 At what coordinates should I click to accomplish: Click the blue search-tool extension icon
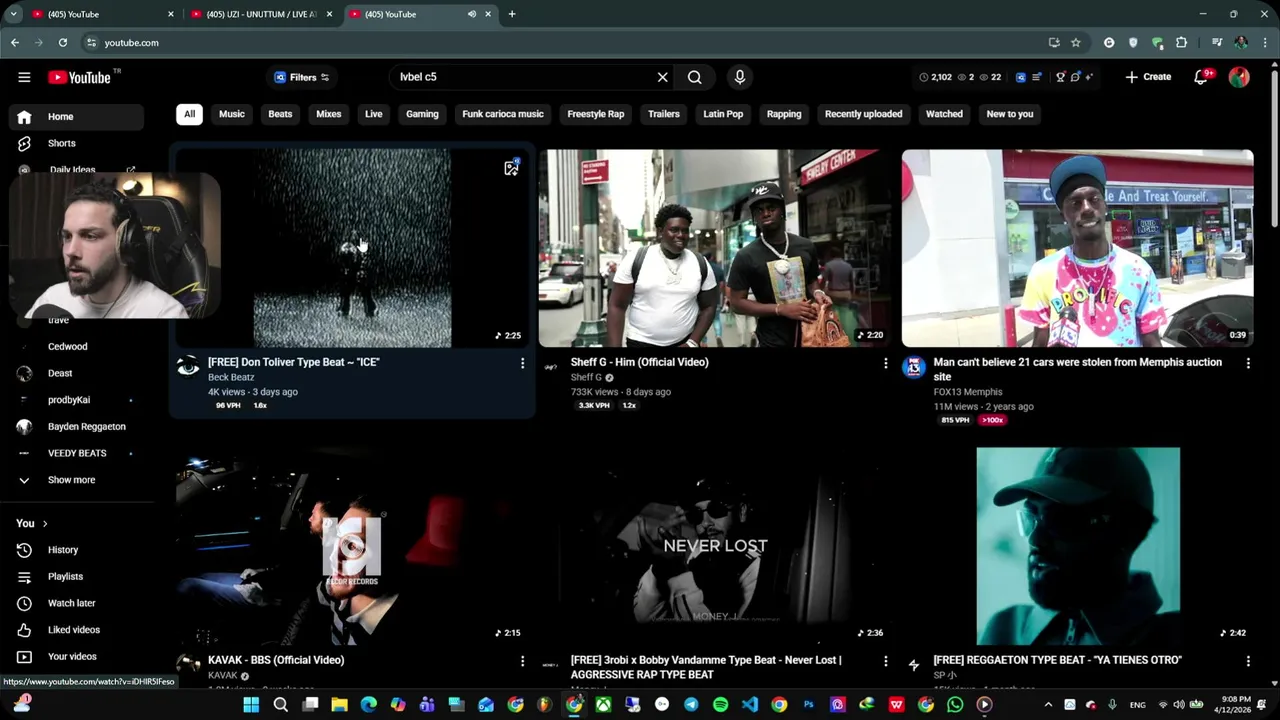1021,77
